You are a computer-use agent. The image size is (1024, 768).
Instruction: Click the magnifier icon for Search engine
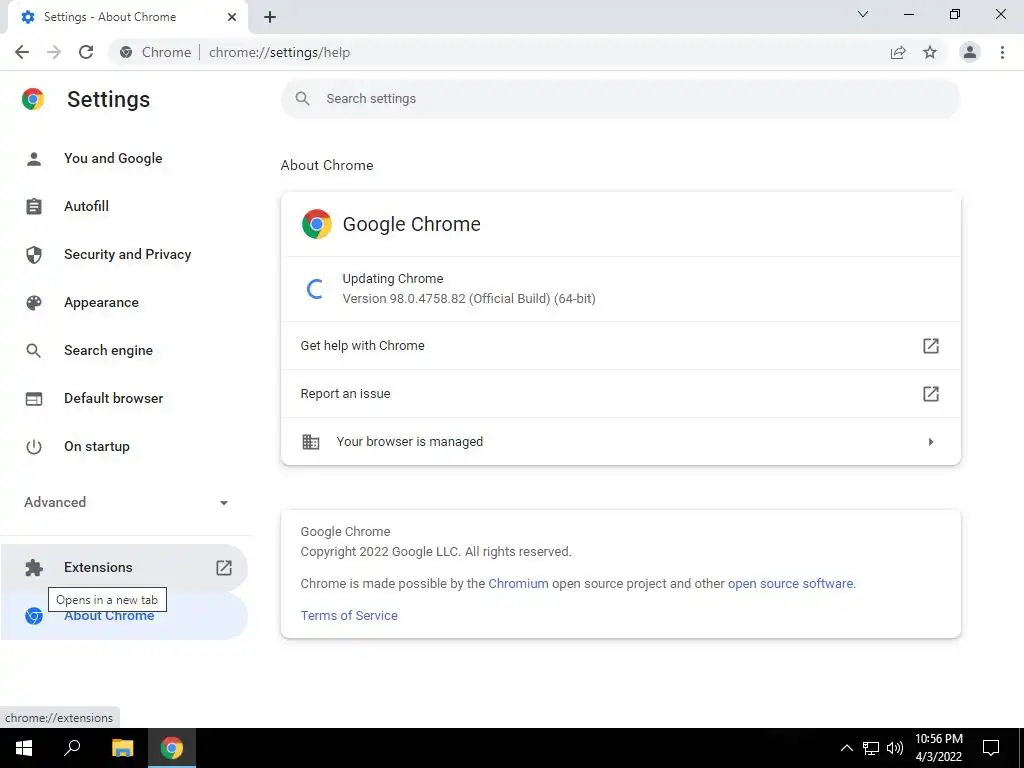34,351
